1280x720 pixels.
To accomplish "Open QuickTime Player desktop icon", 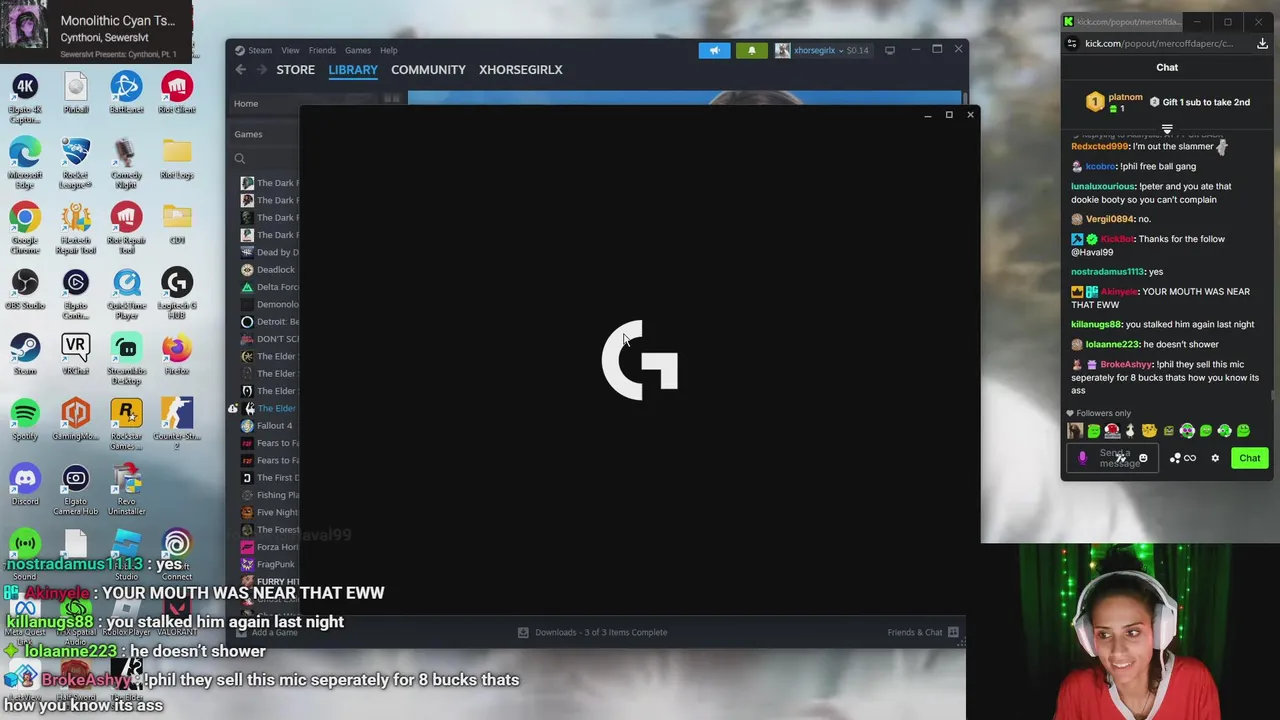I will point(126,293).
